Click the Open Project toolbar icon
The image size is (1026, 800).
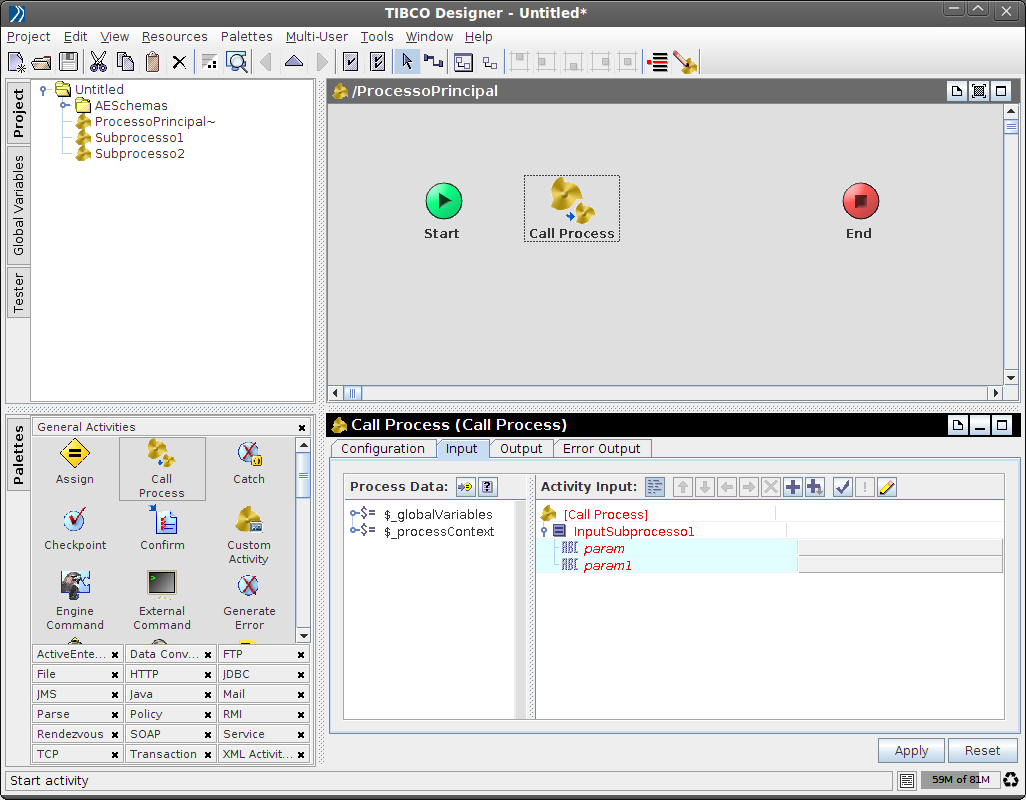41,62
